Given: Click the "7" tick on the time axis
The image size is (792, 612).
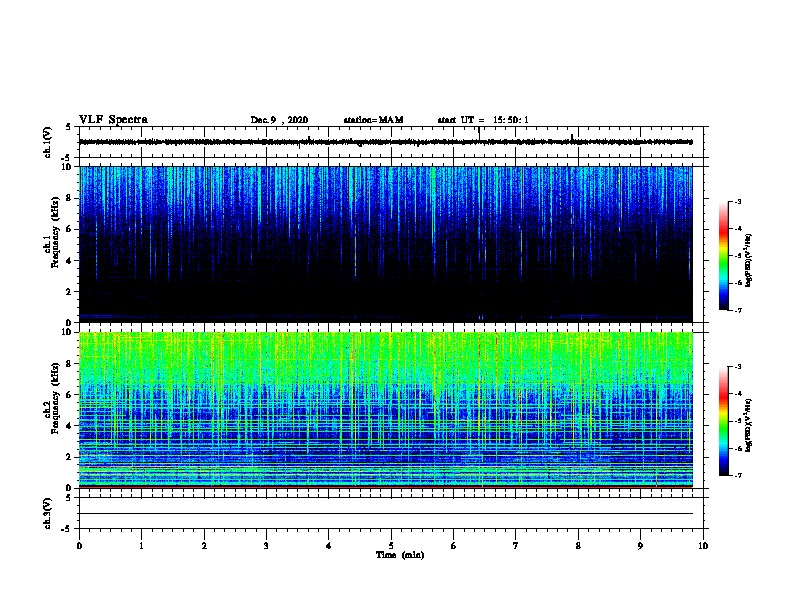Looking at the screenshot, I should click(516, 546).
